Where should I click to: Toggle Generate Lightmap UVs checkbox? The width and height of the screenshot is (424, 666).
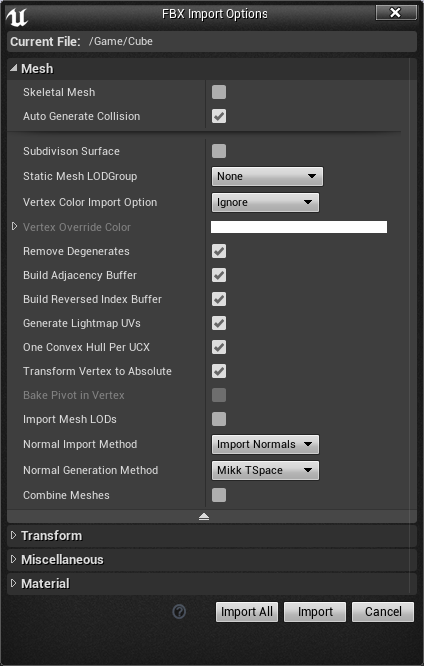pyautogui.click(x=219, y=323)
